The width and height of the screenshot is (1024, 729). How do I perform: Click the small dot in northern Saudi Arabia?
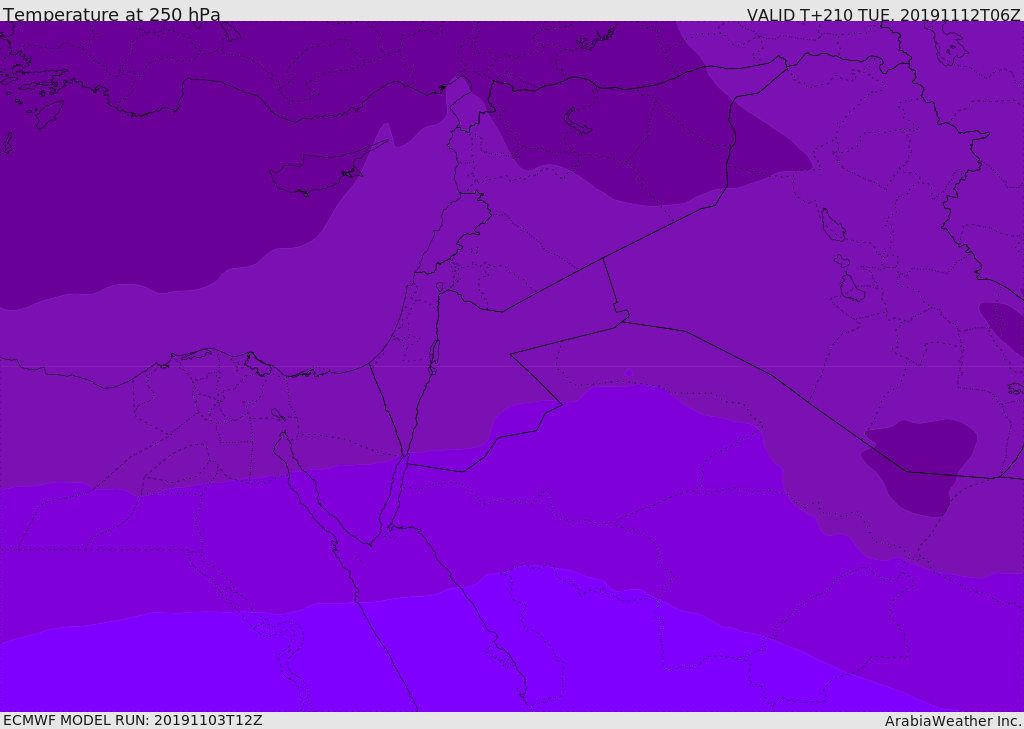coord(628,374)
